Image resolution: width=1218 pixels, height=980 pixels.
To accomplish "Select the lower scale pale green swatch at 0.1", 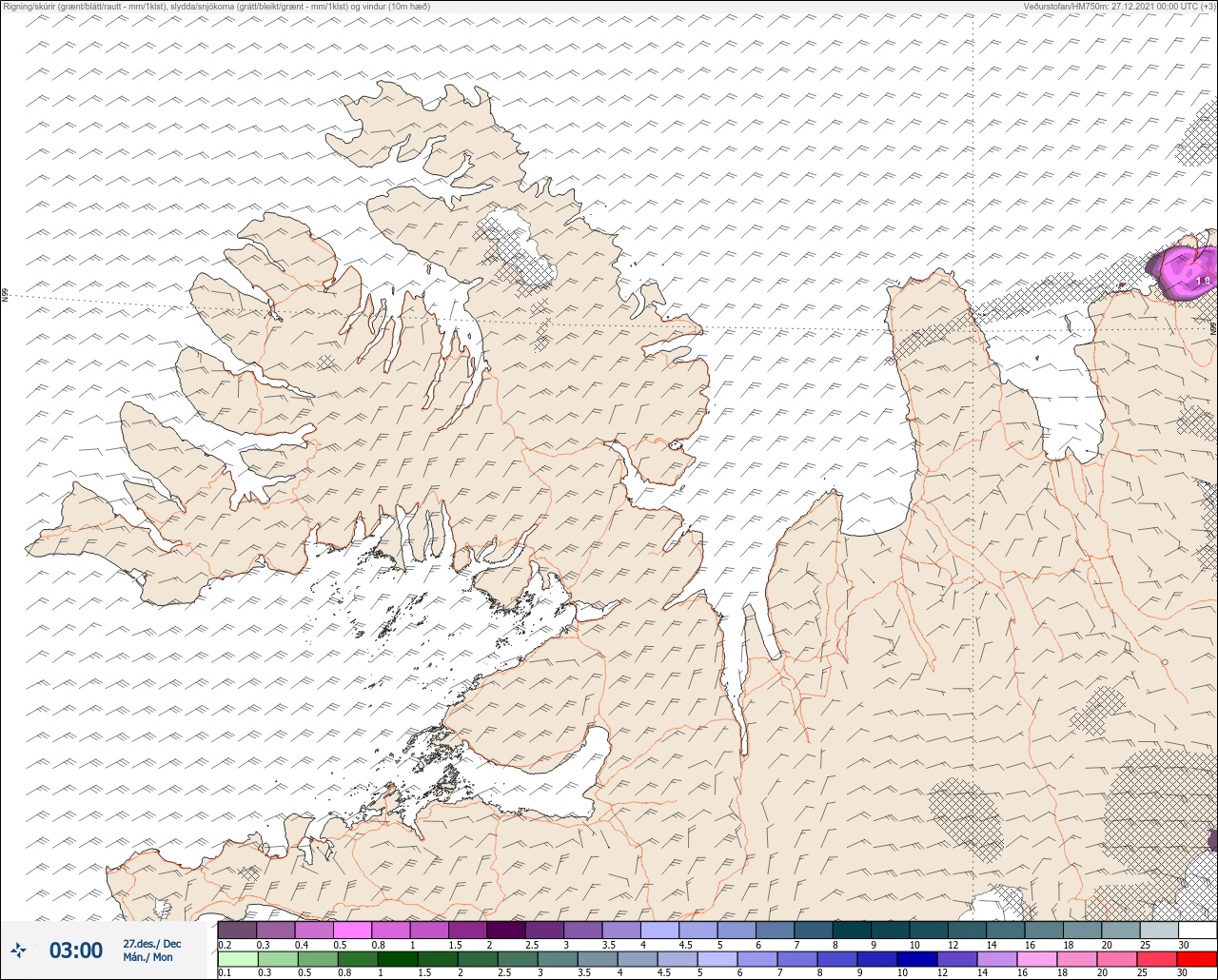I will tap(237, 959).
